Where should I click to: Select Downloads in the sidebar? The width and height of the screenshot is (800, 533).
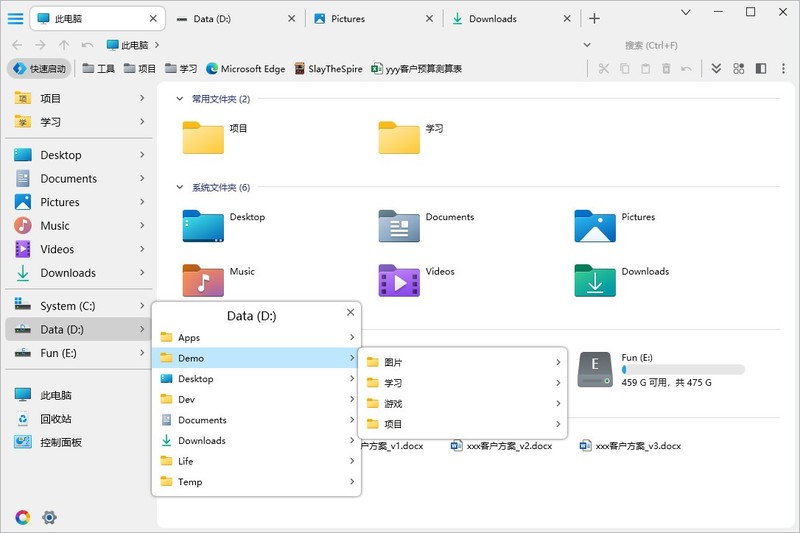point(79,273)
